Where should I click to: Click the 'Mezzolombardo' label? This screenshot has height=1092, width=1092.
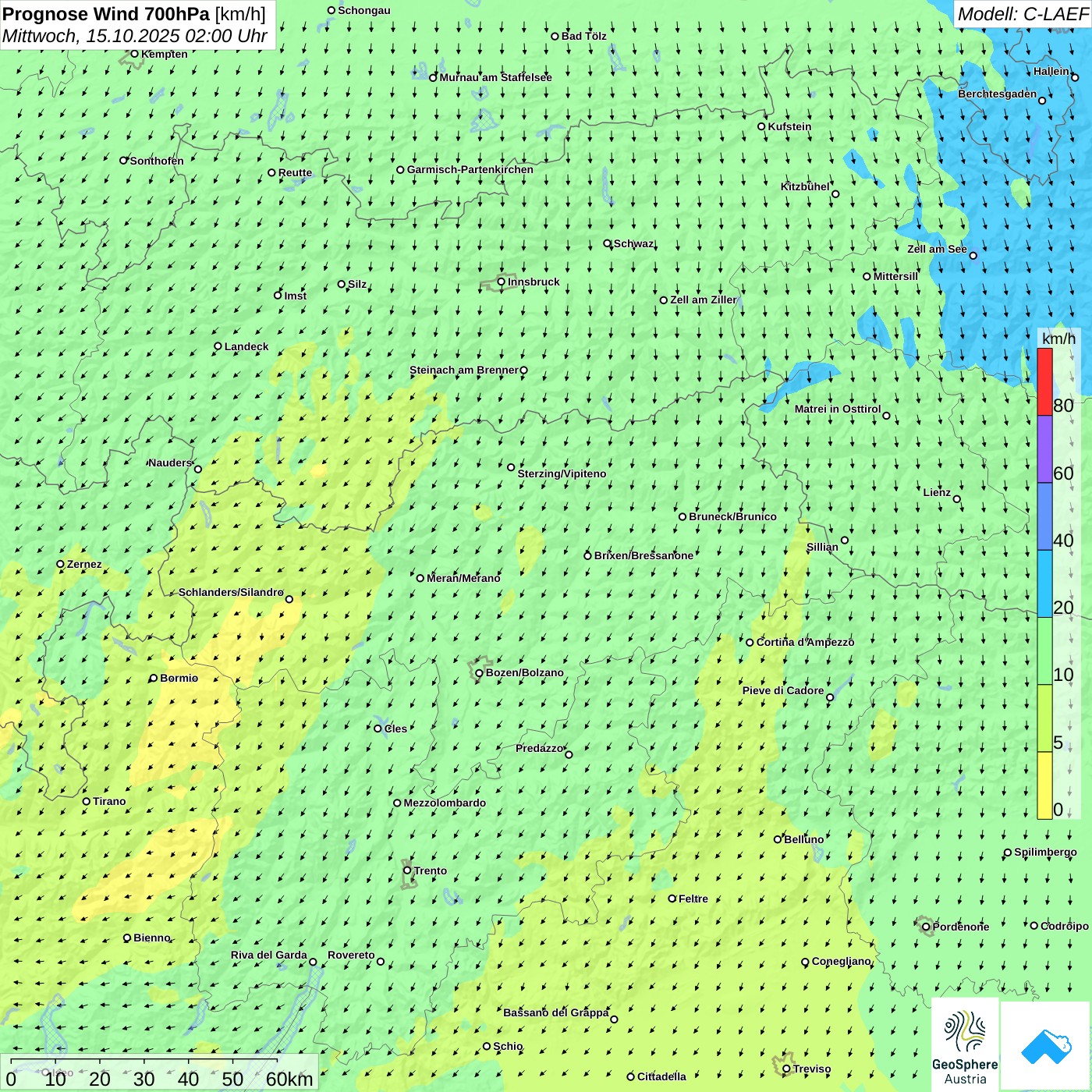[x=445, y=803]
